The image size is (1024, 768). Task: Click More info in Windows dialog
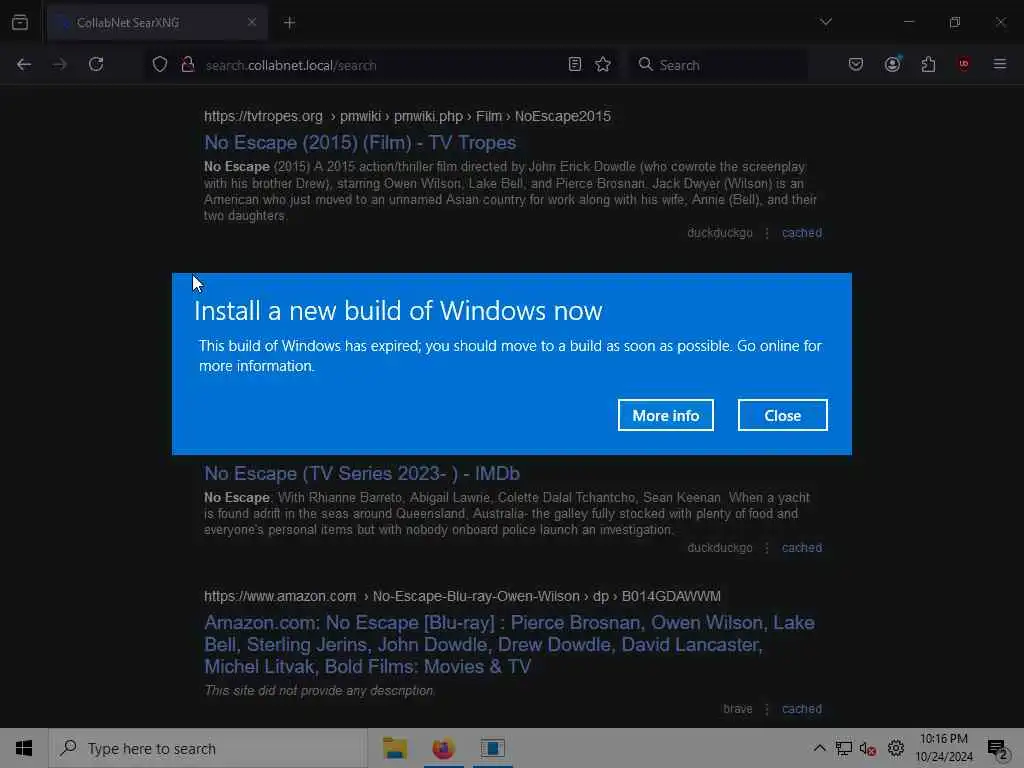coord(665,415)
